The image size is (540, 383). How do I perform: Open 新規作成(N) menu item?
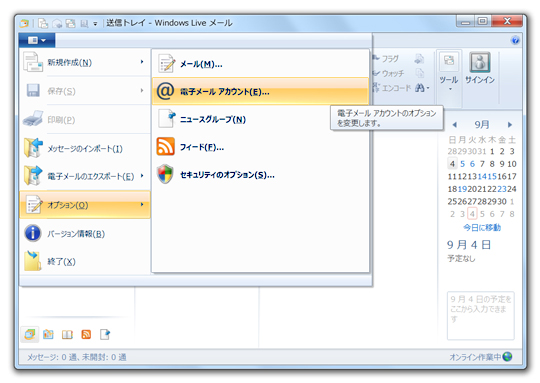point(85,62)
